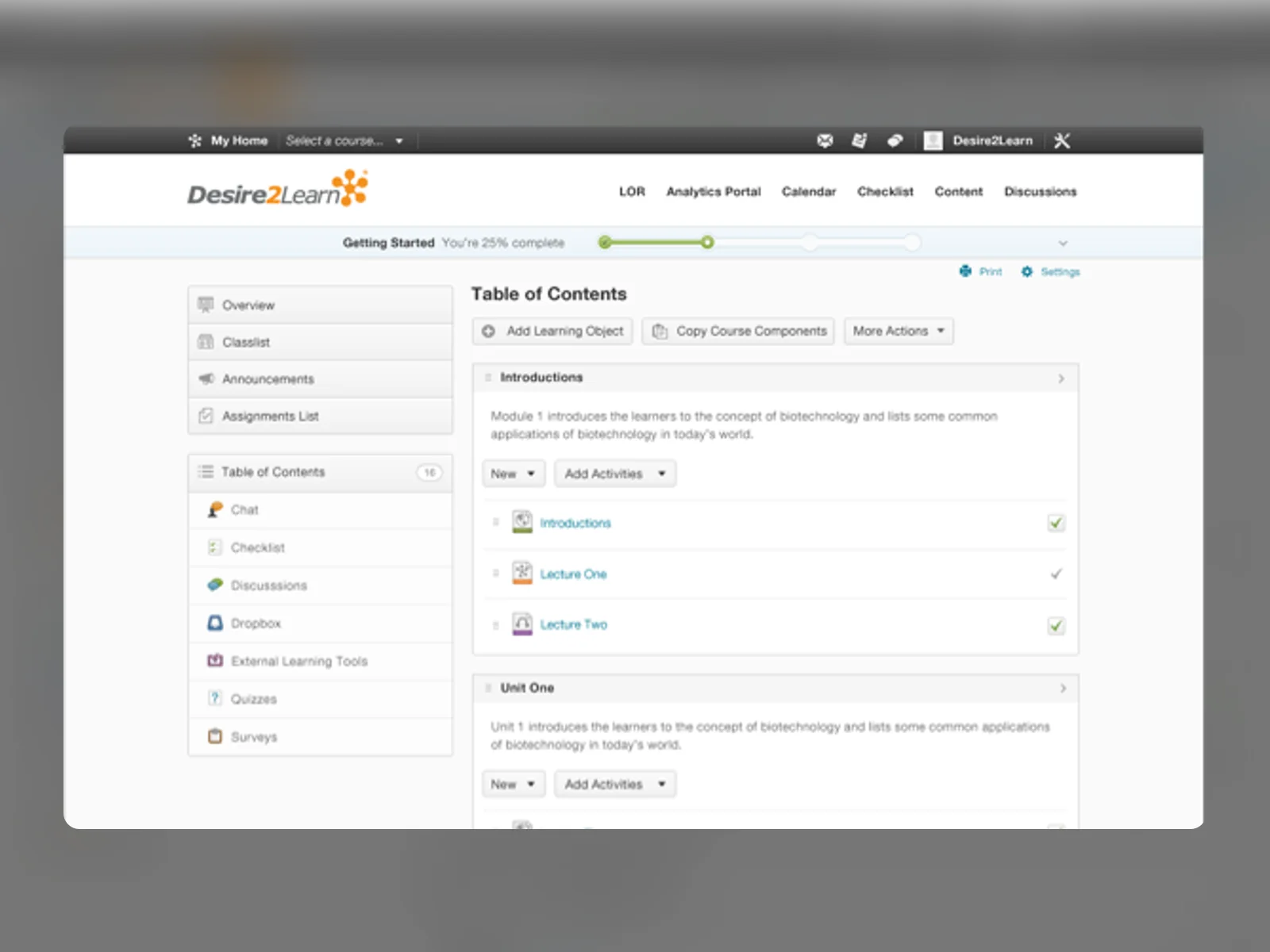The height and width of the screenshot is (952, 1270).
Task: Open the LOR nav item
Action: point(632,192)
